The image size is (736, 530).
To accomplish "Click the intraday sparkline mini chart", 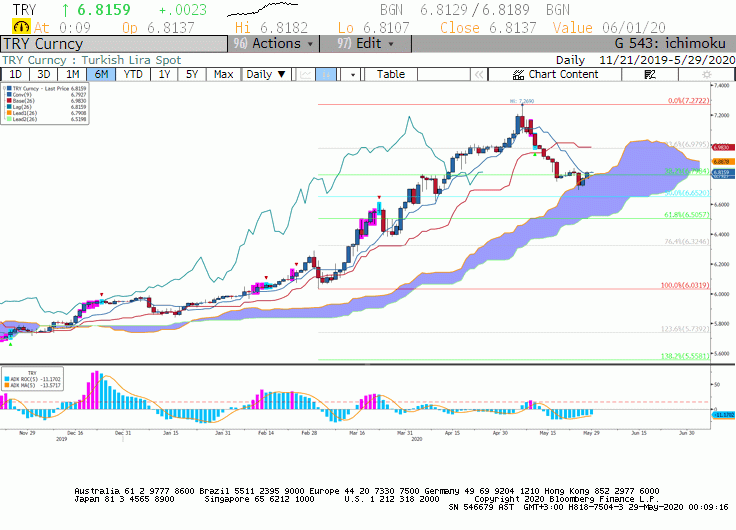I will click(262, 9).
